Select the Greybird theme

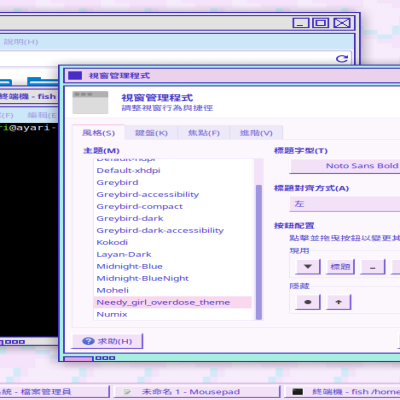pyautogui.click(x=173, y=182)
